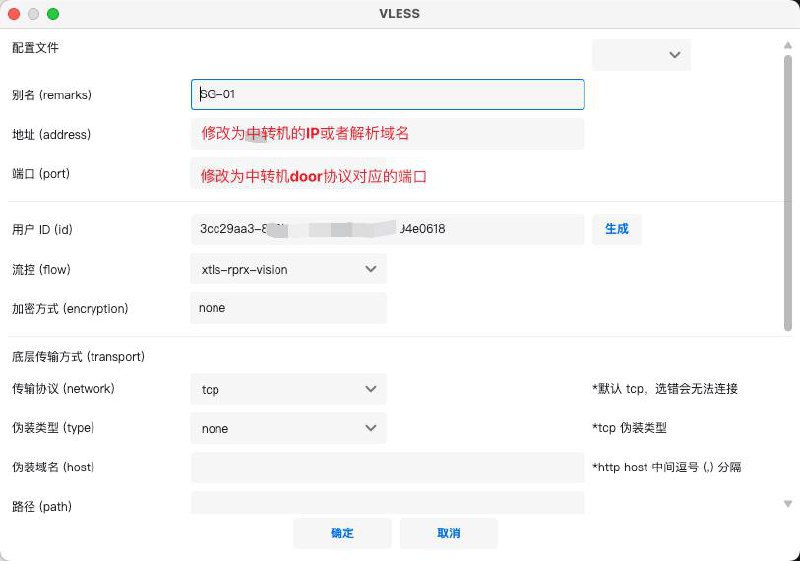The width and height of the screenshot is (800, 561).
Task: Open the 配置文件 dropdown at top right
Action: click(641, 54)
